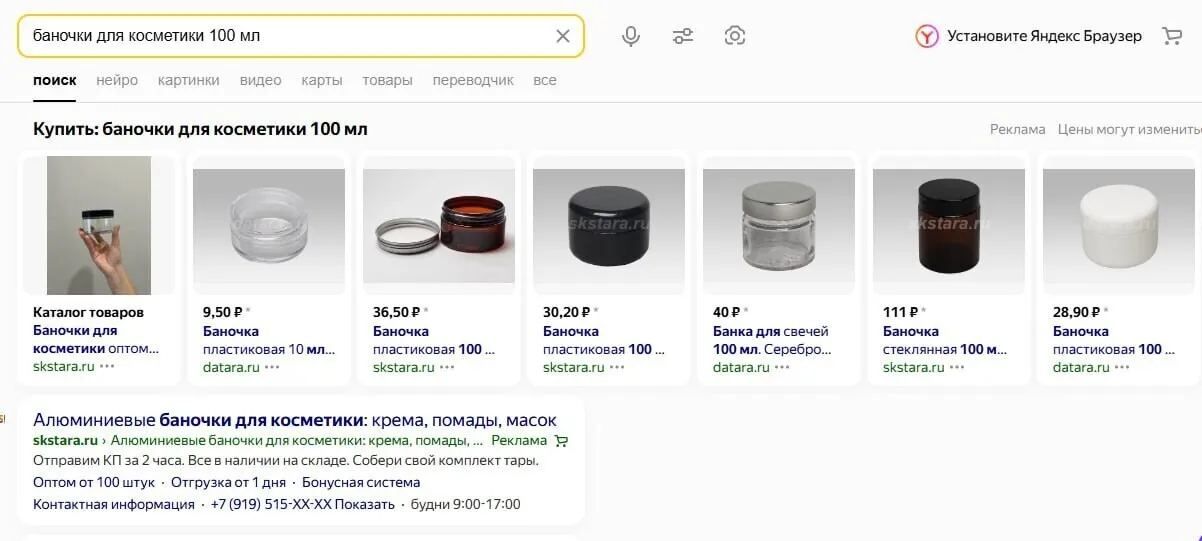
Task: Open the 111 ₽ Баночка стеклянная link
Action: click(945, 340)
